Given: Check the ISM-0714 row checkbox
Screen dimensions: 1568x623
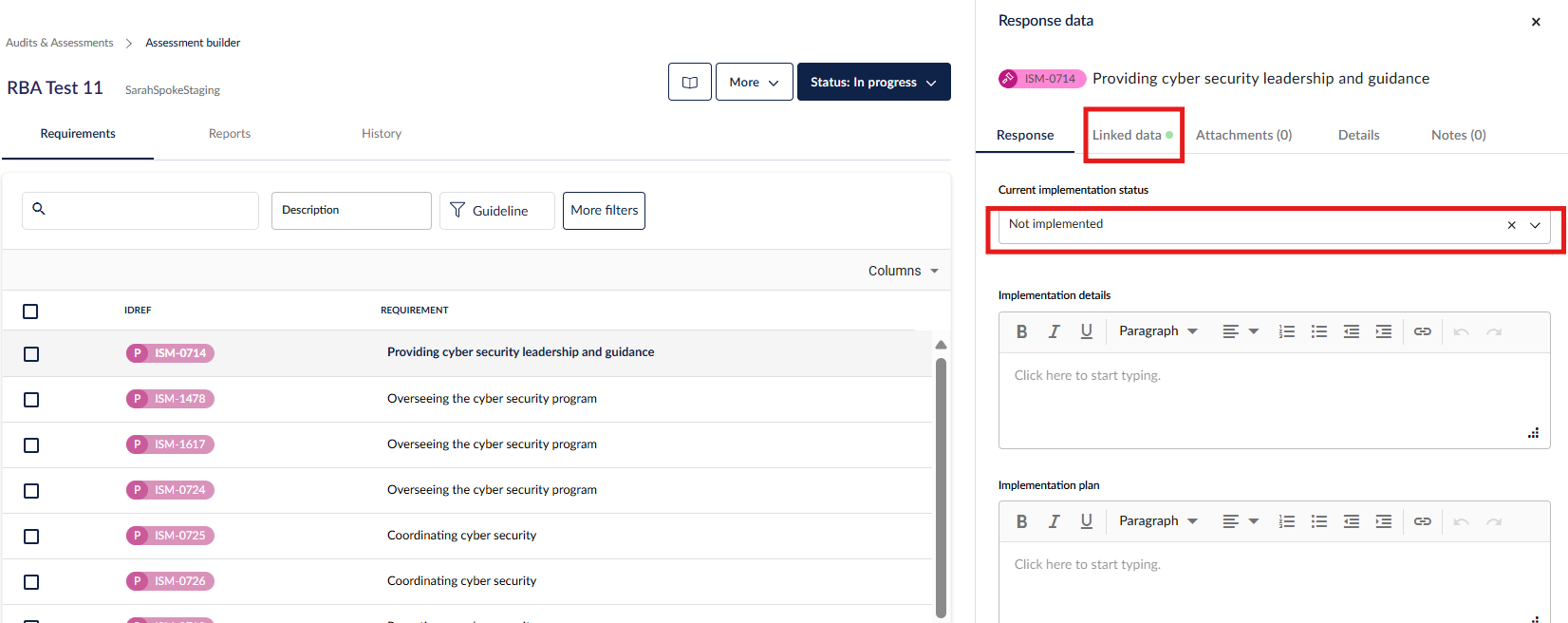Looking at the screenshot, I should [x=31, y=354].
